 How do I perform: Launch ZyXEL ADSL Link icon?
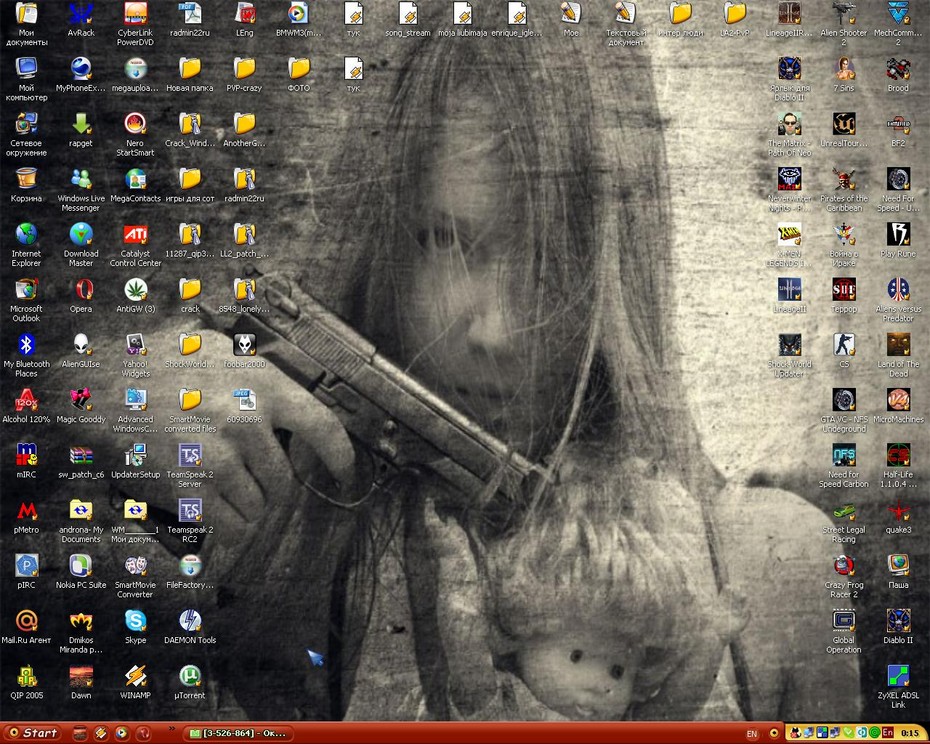[898, 686]
